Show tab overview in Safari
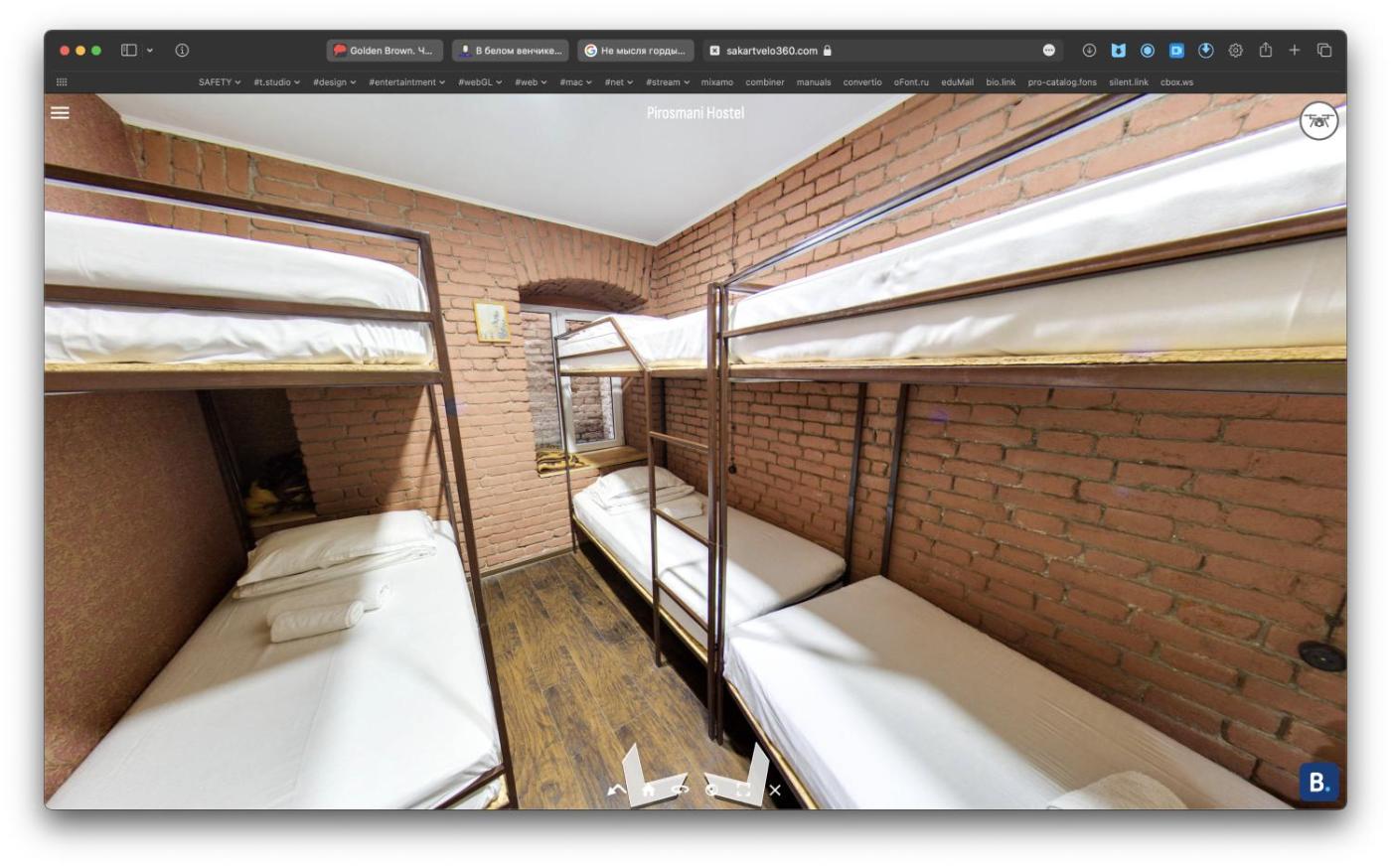1391x868 pixels. pos(1323,51)
